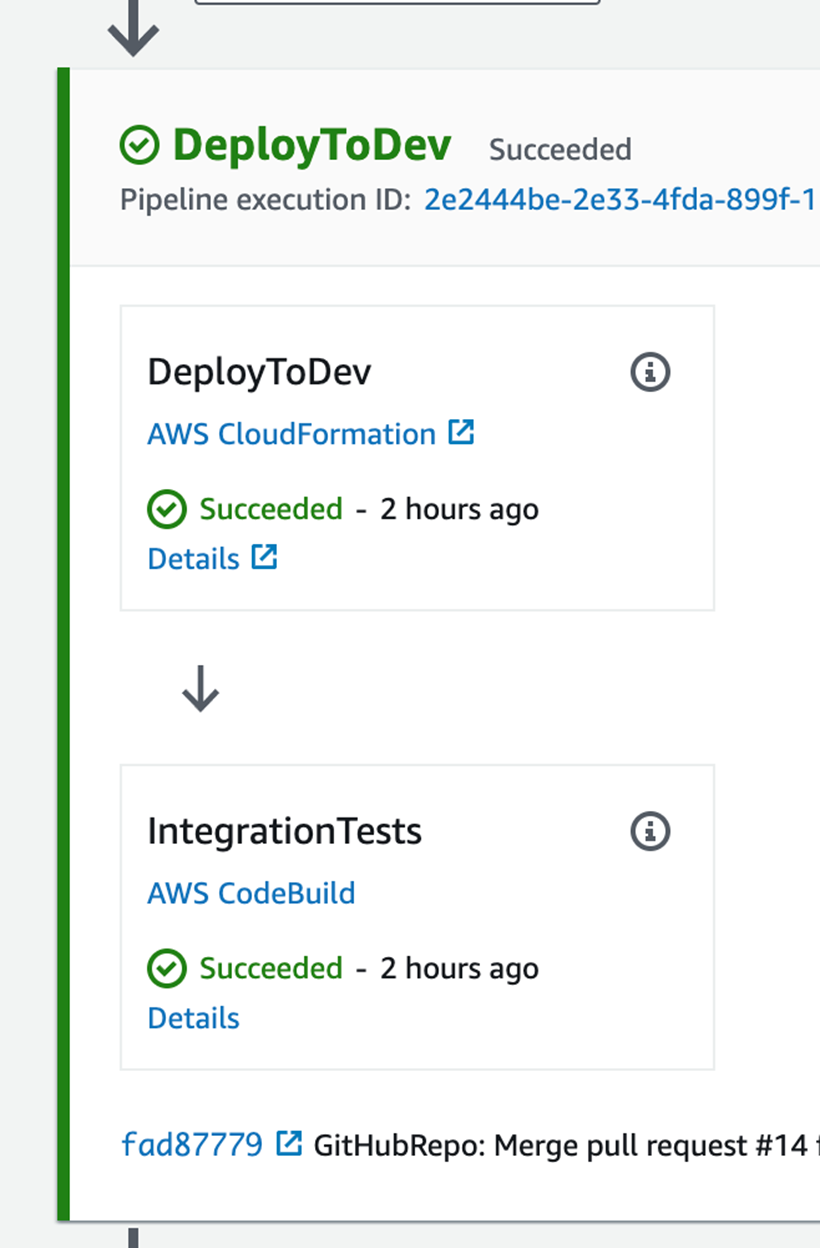Click external link icon beside AWS CloudFormation
This screenshot has height=1248, width=820.
461,433
